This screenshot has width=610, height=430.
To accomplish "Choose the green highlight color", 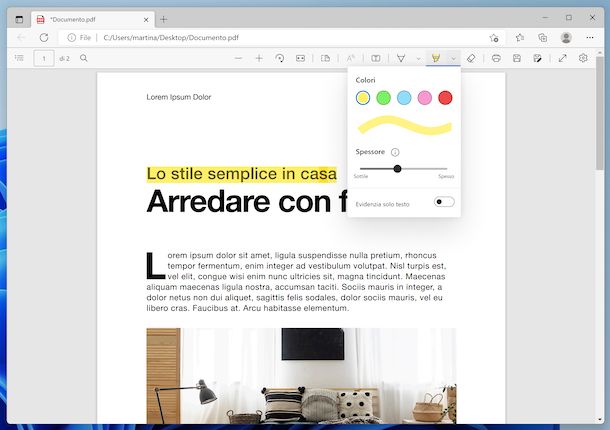I will [383, 97].
